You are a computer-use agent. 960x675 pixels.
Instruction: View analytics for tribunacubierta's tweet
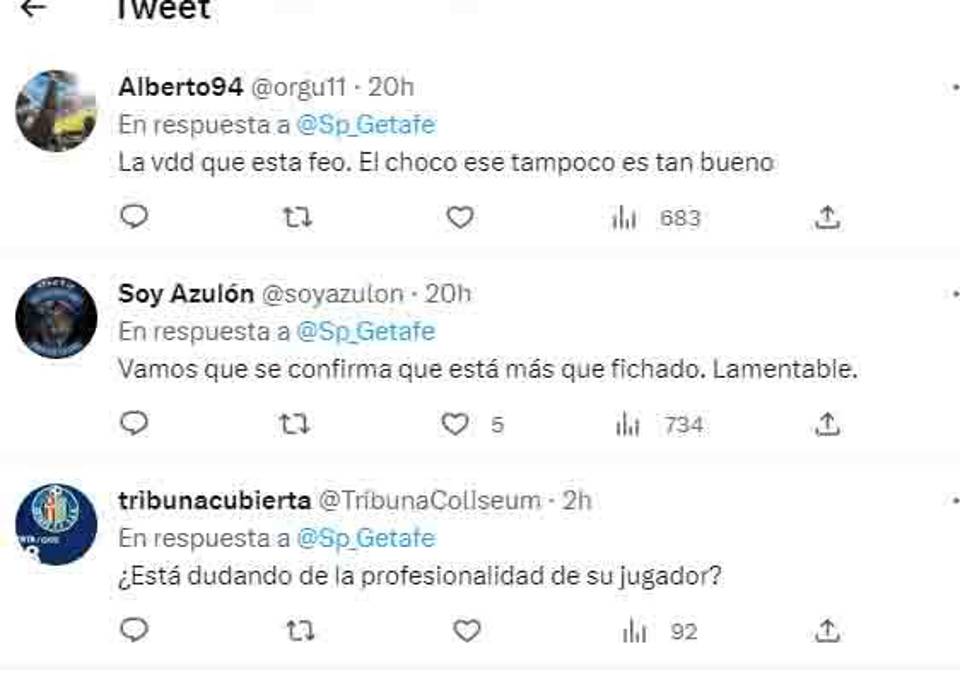tap(633, 631)
